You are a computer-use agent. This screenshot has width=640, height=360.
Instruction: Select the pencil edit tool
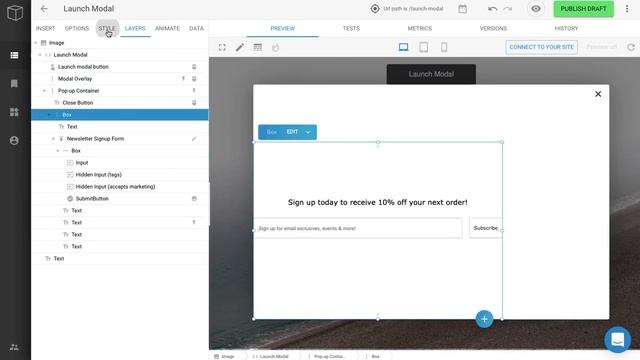(x=240, y=47)
